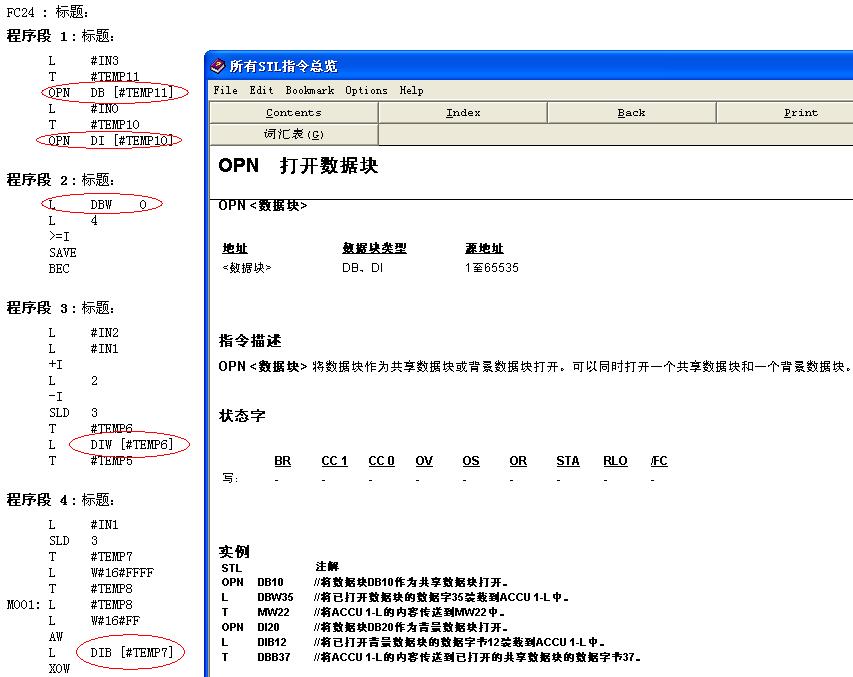Image resolution: width=853 pixels, height=677 pixels.
Task: Select the 'DIB [#TEMP7]' operand
Action: [132, 653]
